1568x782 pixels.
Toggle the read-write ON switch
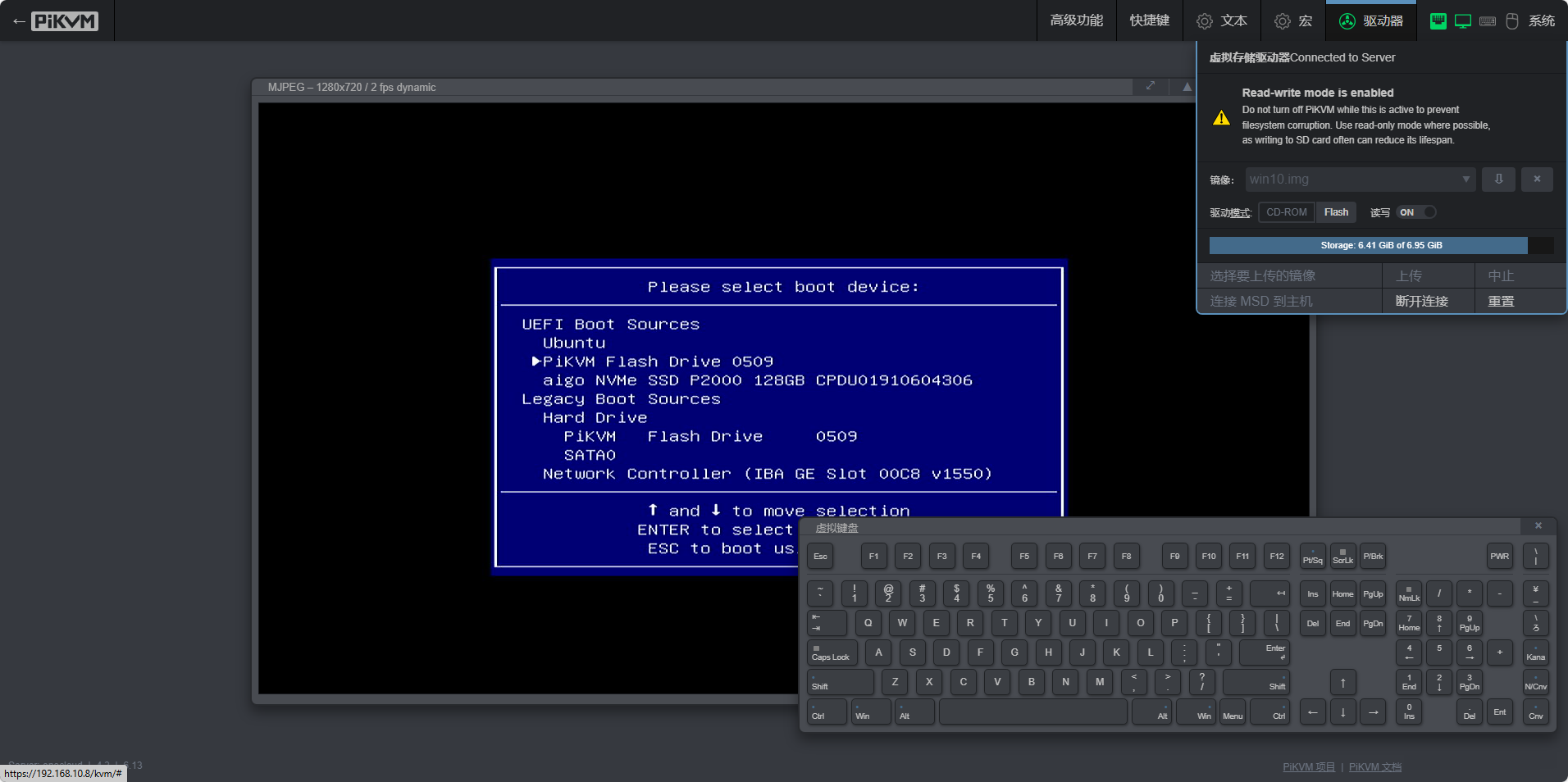click(x=1417, y=212)
